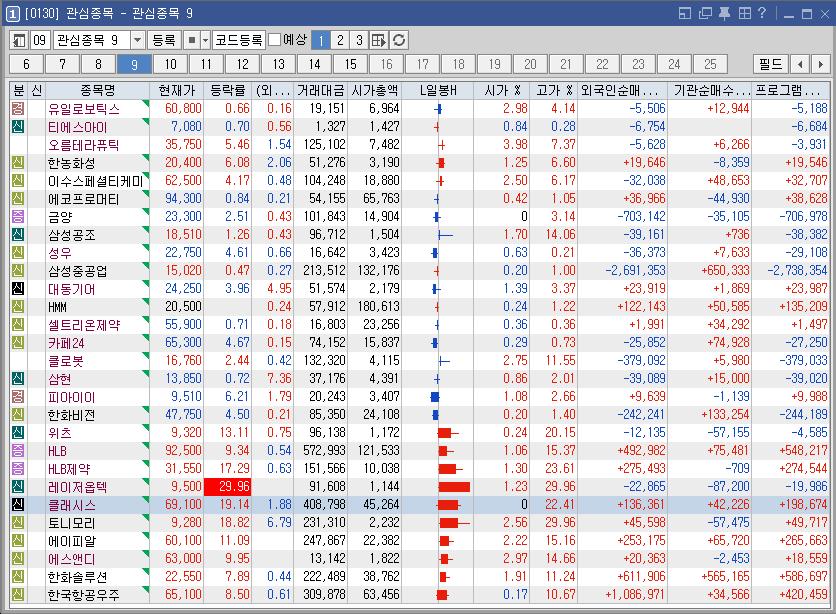
Task: Switch to watchlist tab 7
Action: [x=62, y=64]
